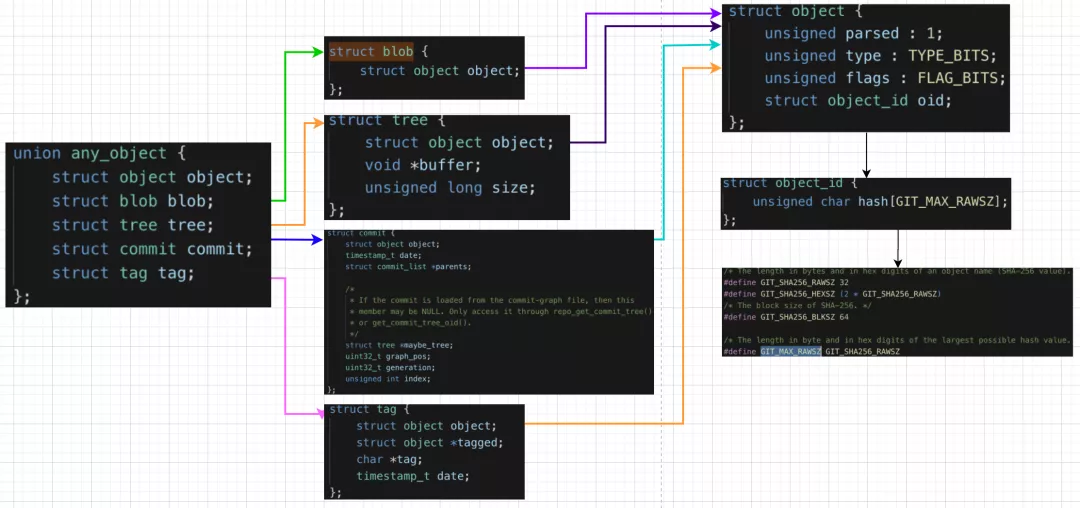Click the blue arrowhead pointing to struct commit
The height and width of the screenshot is (508, 1080).
click(x=317, y=240)
